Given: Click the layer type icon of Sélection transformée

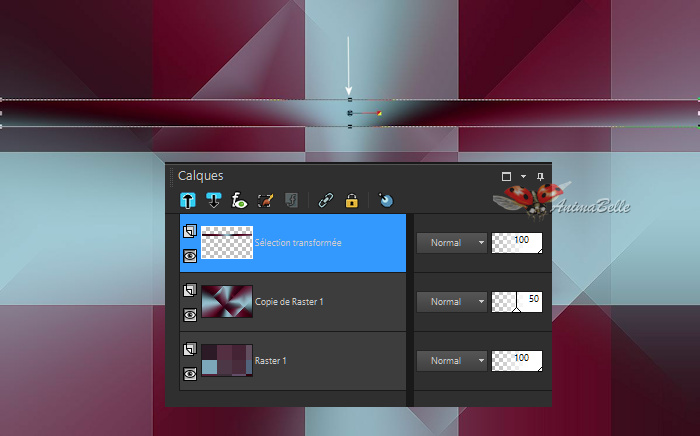Looking at the screenshot, I should click(x=190, y=231).
